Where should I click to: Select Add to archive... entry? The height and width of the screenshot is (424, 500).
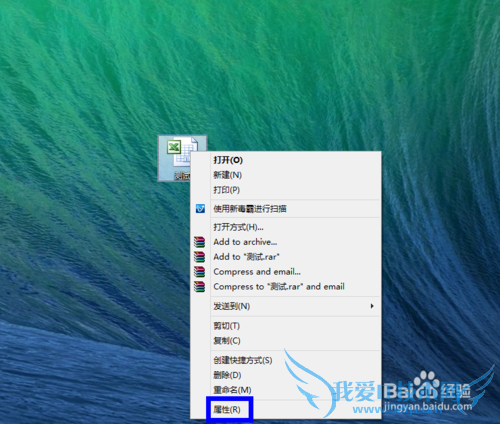(x=286, y=242)
